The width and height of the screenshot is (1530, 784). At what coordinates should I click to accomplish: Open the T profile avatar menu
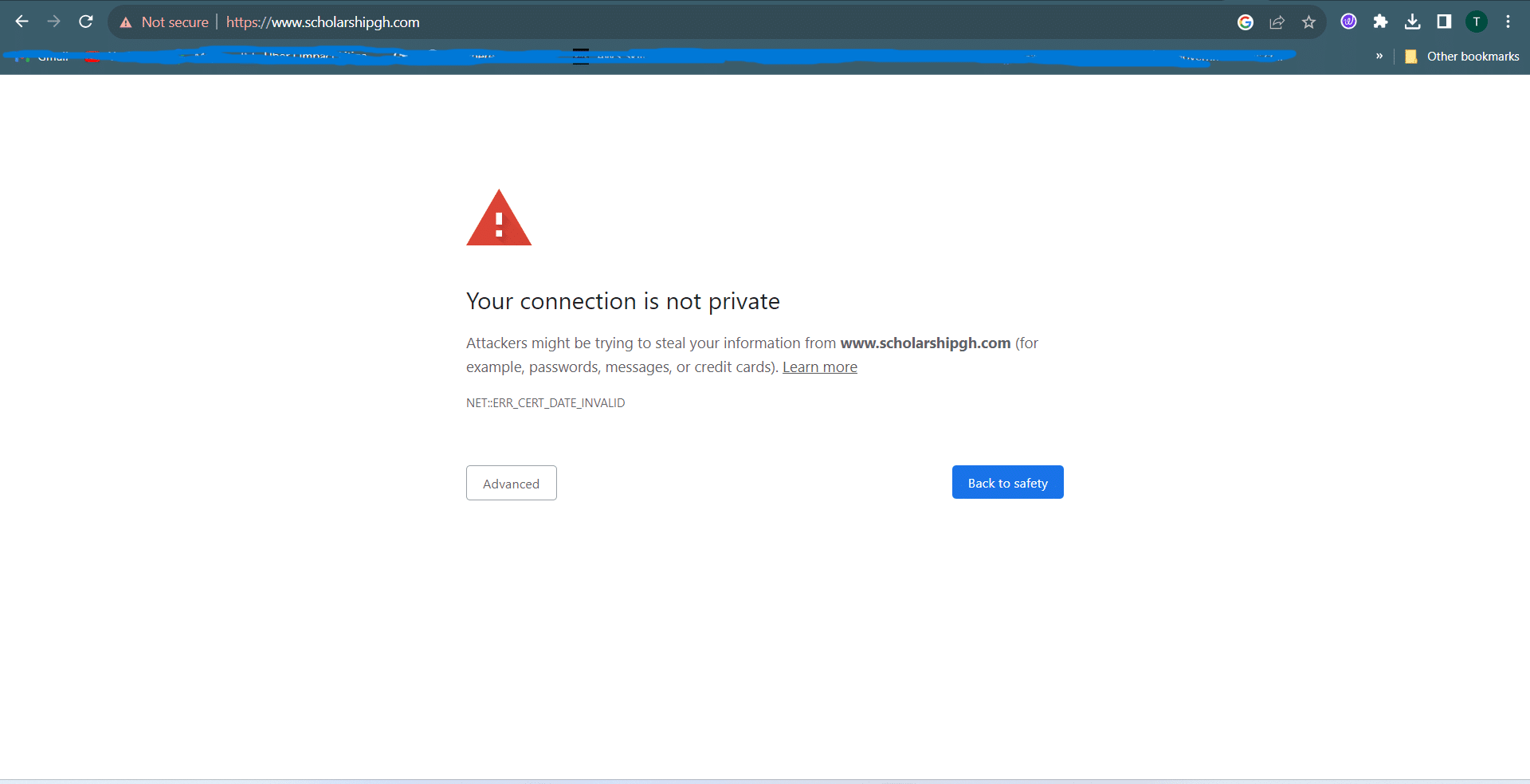click(1476, 22)
